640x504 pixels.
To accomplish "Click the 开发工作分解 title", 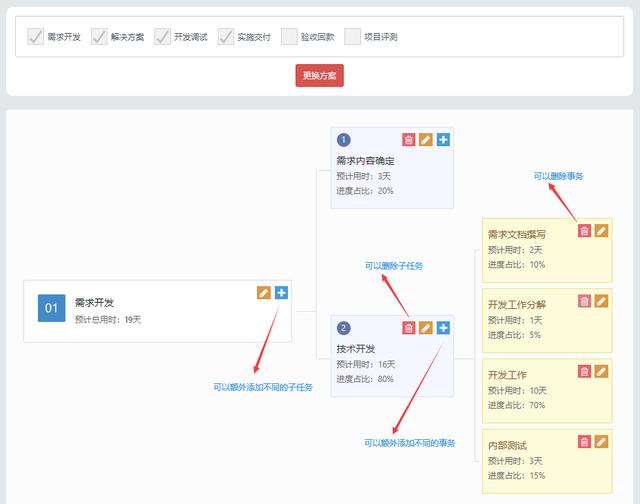I will [517, 304].
